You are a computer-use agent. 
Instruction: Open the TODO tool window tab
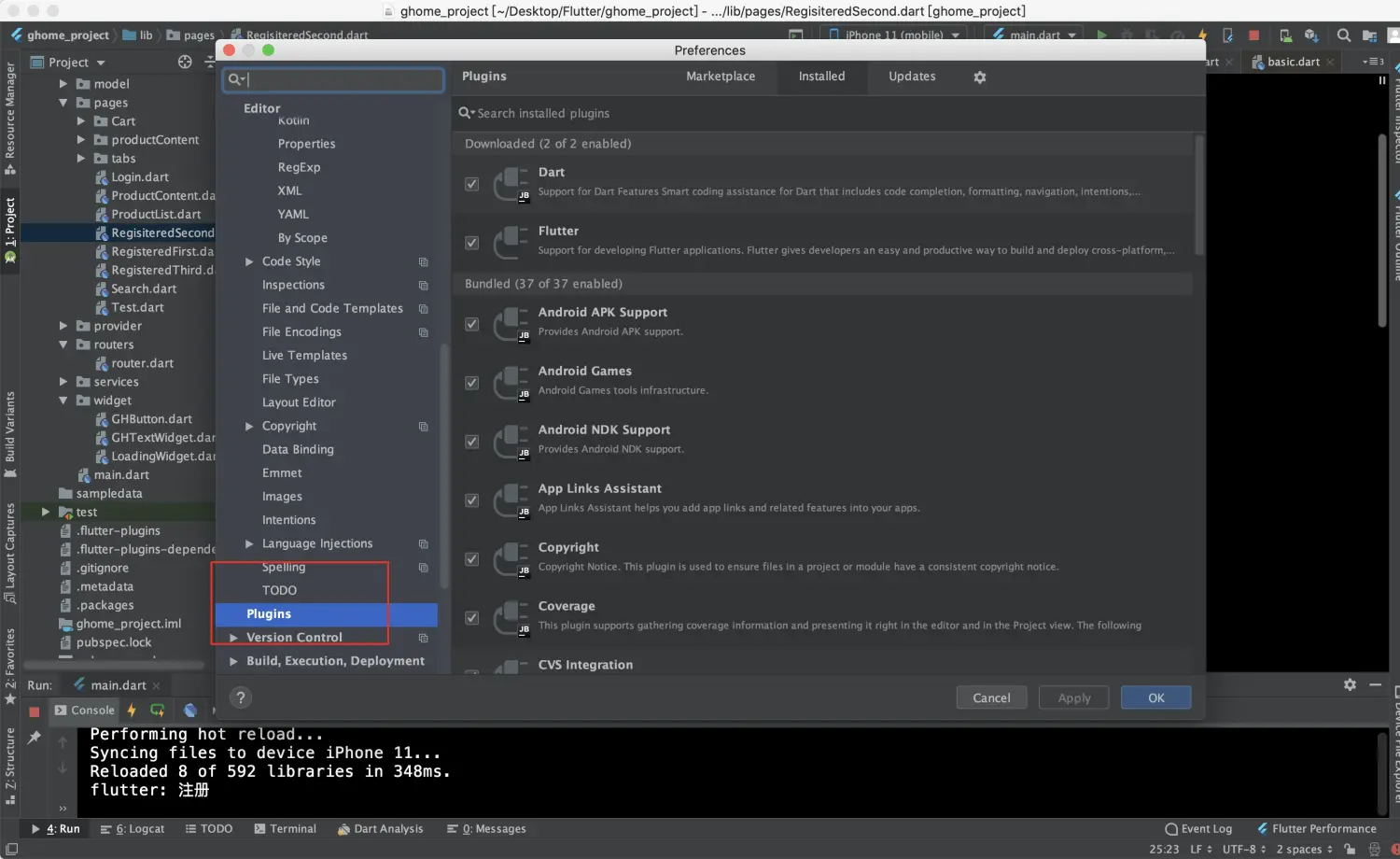[x=209, y=829]
